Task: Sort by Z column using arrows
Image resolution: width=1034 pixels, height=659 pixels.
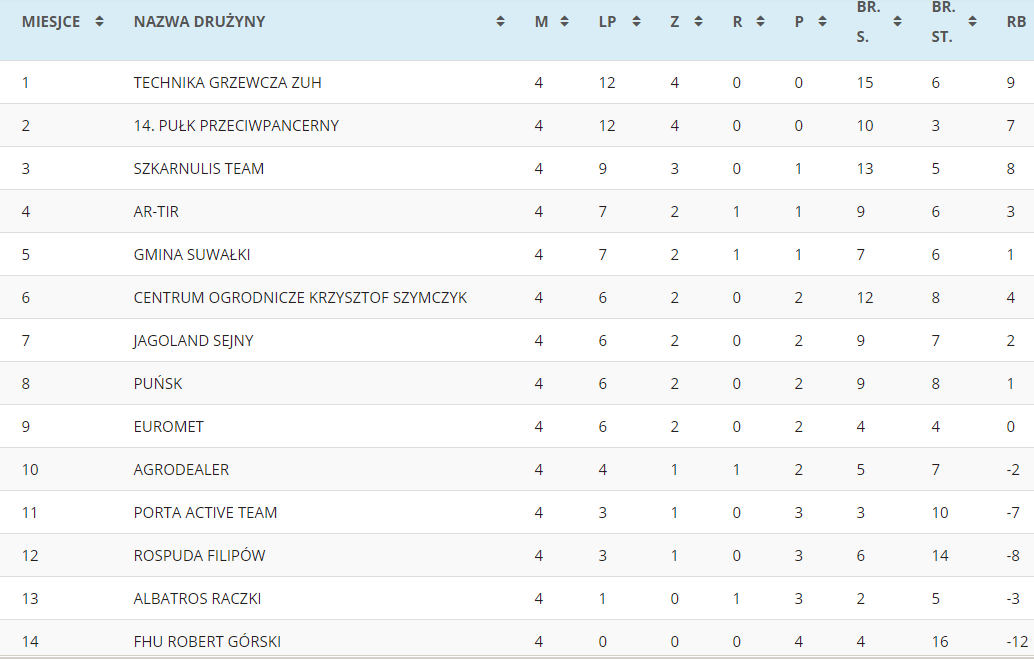Action: [x=698, y=22]
